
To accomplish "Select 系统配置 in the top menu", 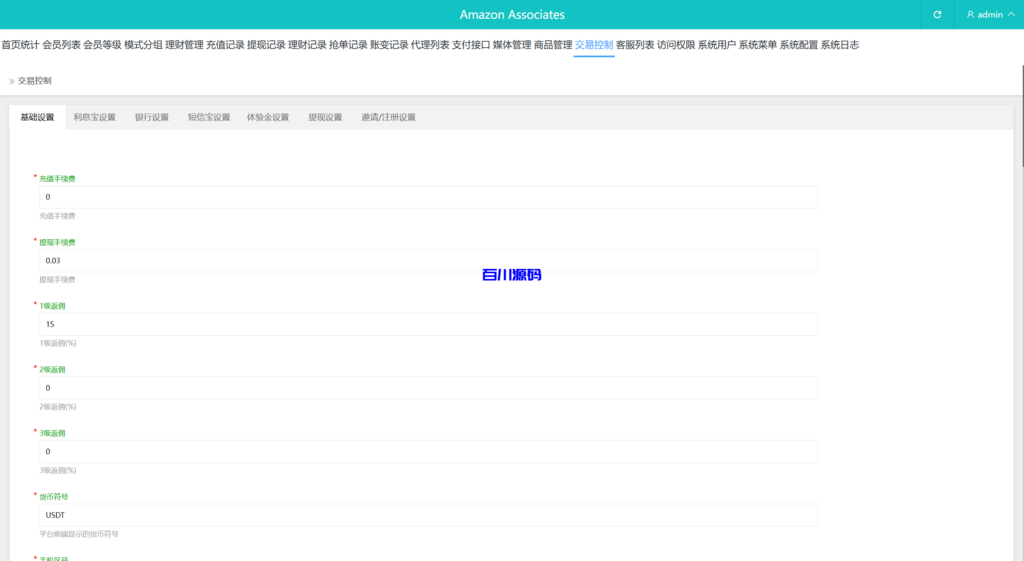I will [798, 45].
